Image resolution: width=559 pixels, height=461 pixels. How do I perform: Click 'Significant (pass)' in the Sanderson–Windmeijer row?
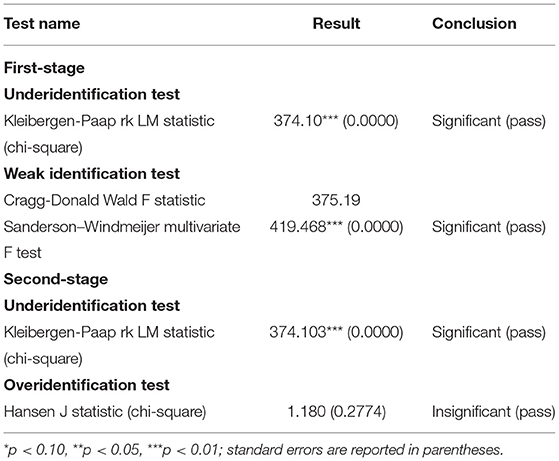[x=489, y=227]
